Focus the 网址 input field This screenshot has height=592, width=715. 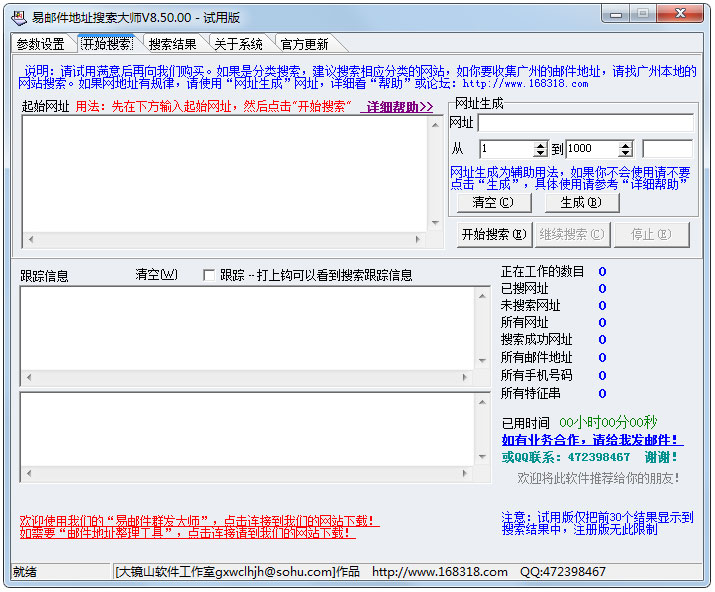(x=585, y=123)
